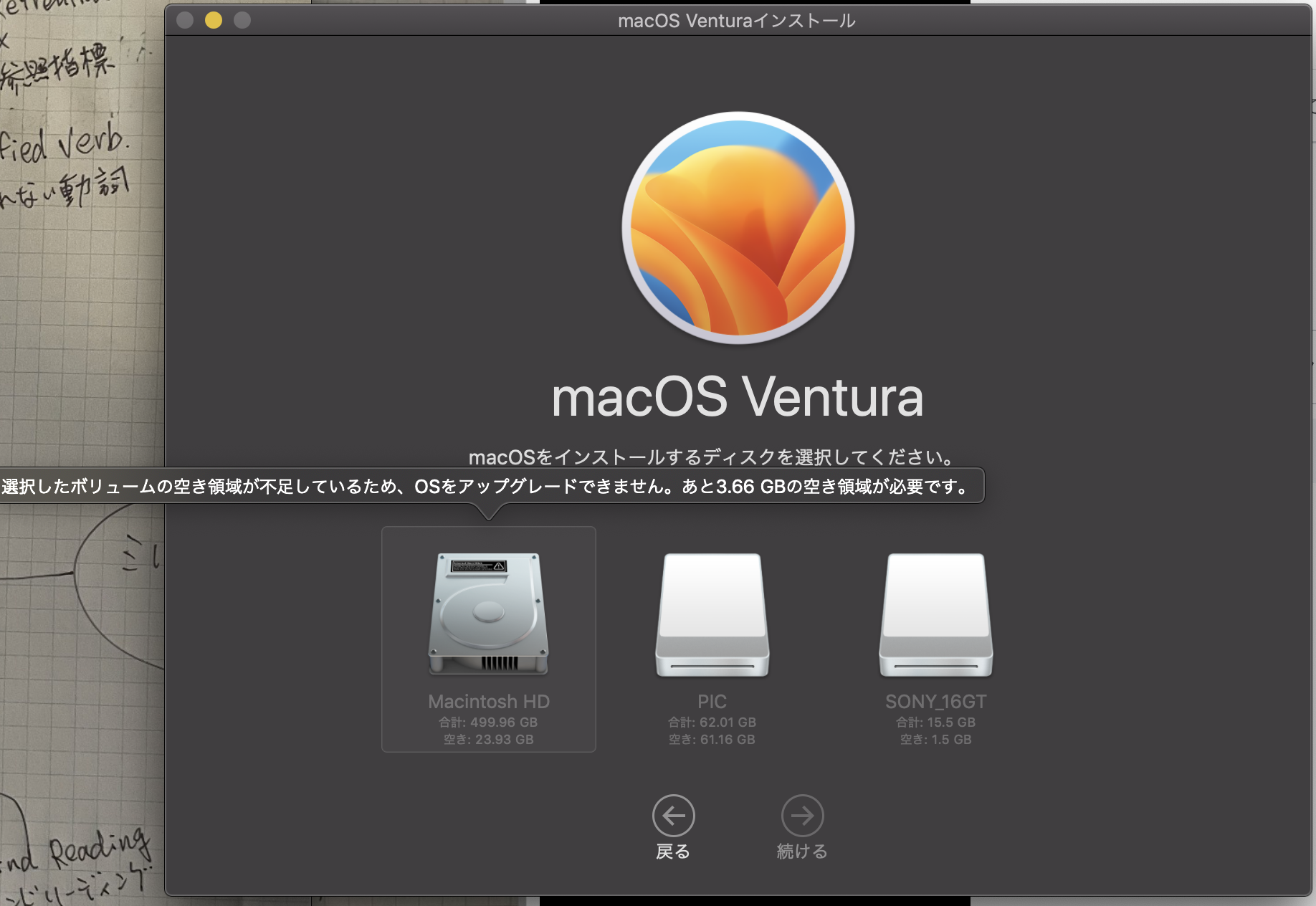Viewport: 1316px width, 906px height.
Task: Click the 合計: 62.01 GB text
Action: 712,723
